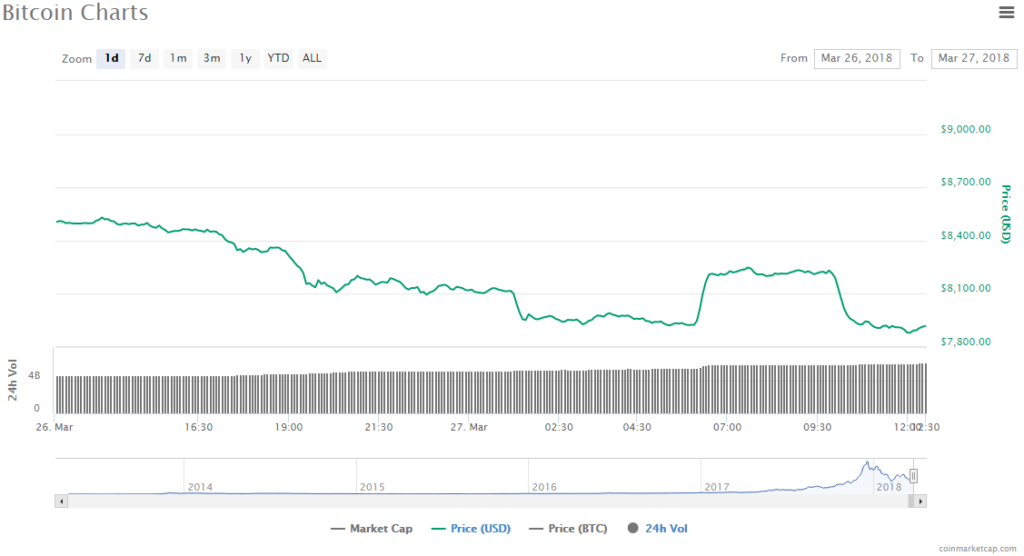The image size is (1024, 556).
Task: Open the chart hamburger menu icon
Action: coord(1006,12)
